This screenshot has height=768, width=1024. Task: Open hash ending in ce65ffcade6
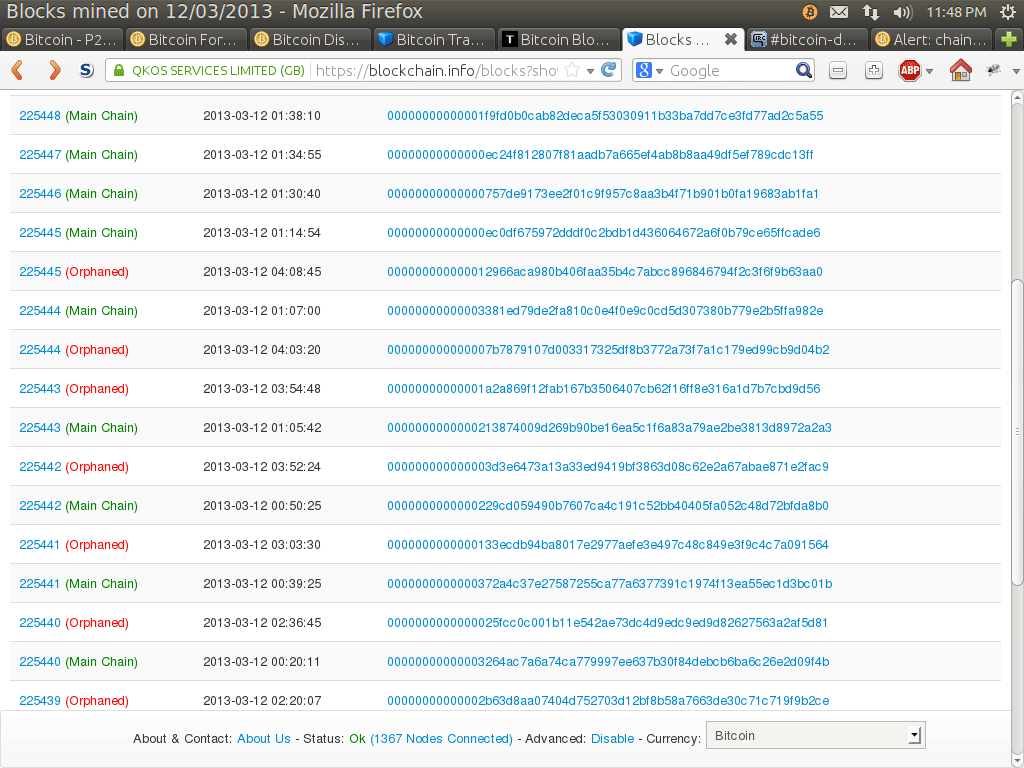point(603,232)
